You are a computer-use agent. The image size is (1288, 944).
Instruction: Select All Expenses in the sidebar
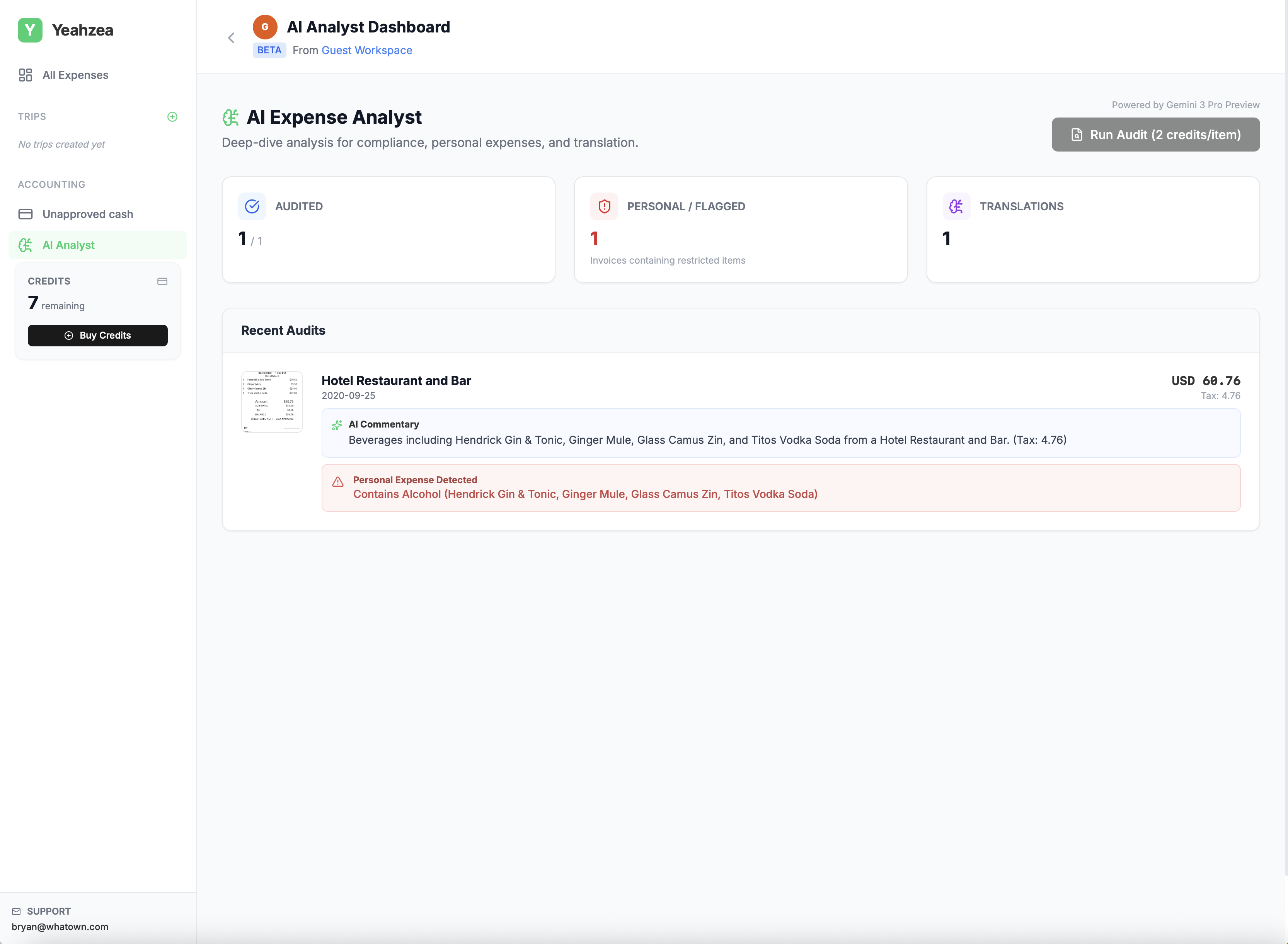(75, 75)
